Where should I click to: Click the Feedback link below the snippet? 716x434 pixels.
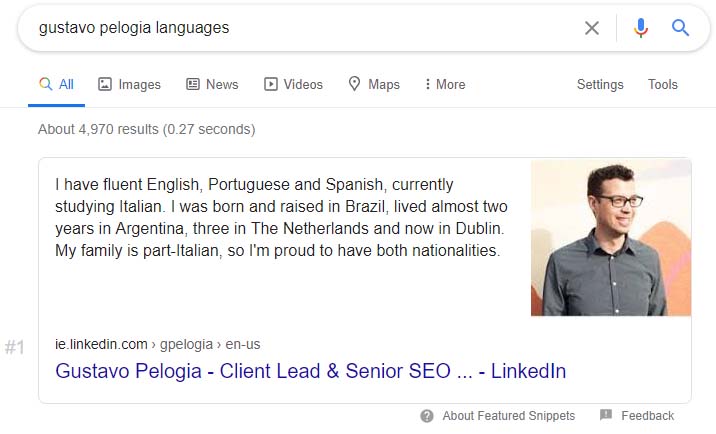(x=648, y=416)
